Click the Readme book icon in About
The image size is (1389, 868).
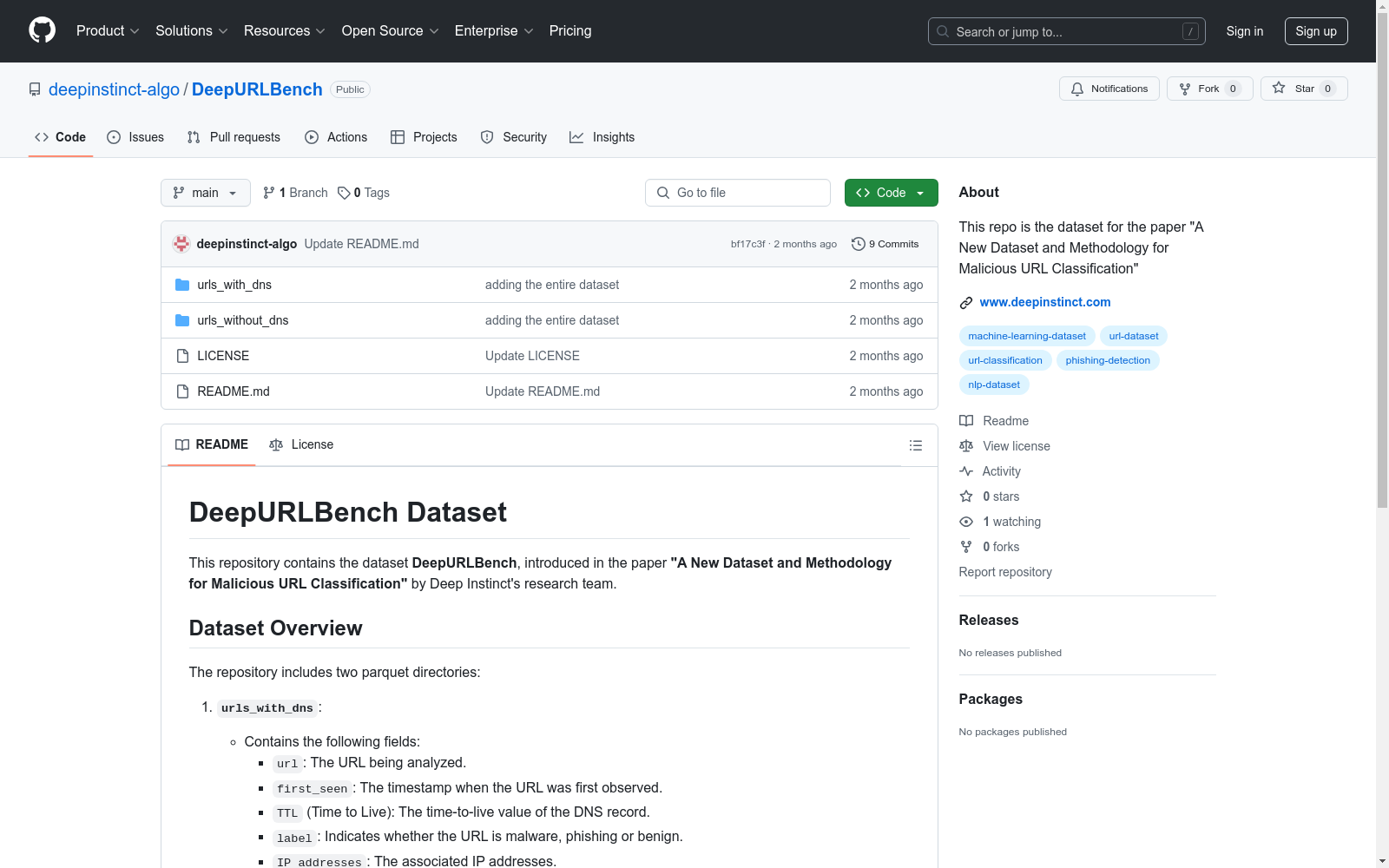966,421
